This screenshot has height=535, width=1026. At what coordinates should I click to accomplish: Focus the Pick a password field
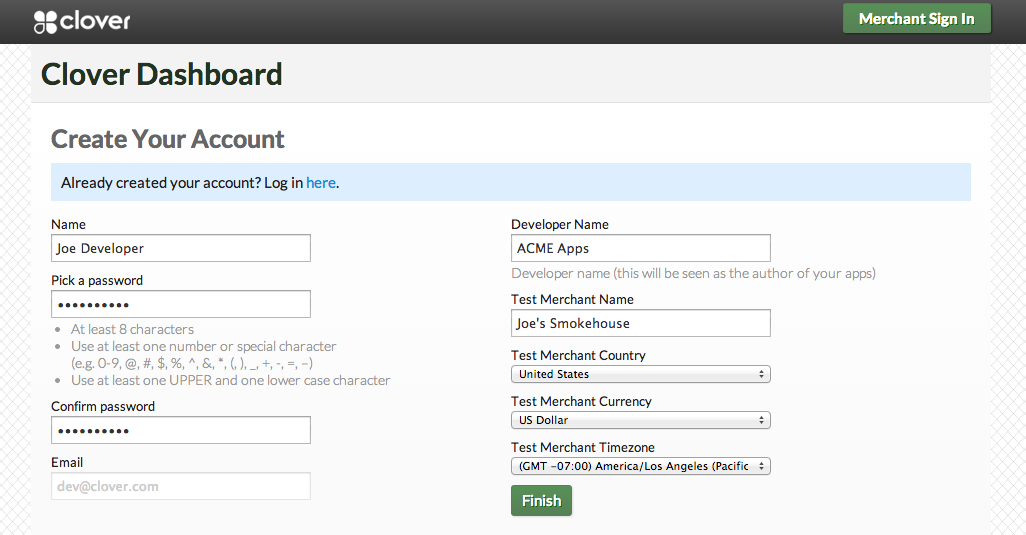181,304
